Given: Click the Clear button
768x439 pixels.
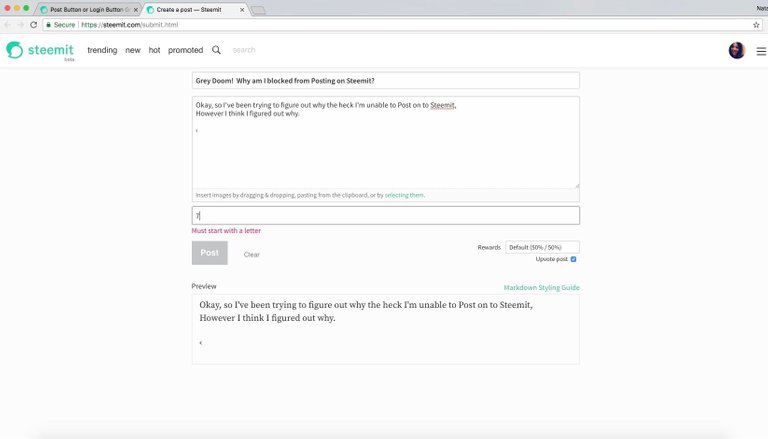Looking at the screenshot, I should pos(252,254).
